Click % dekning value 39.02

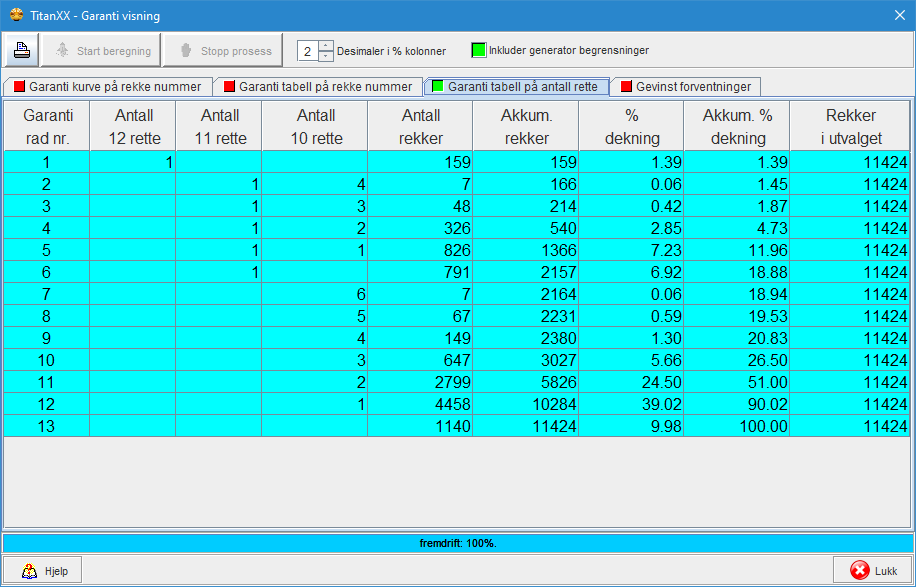click(x=631, y=404)
